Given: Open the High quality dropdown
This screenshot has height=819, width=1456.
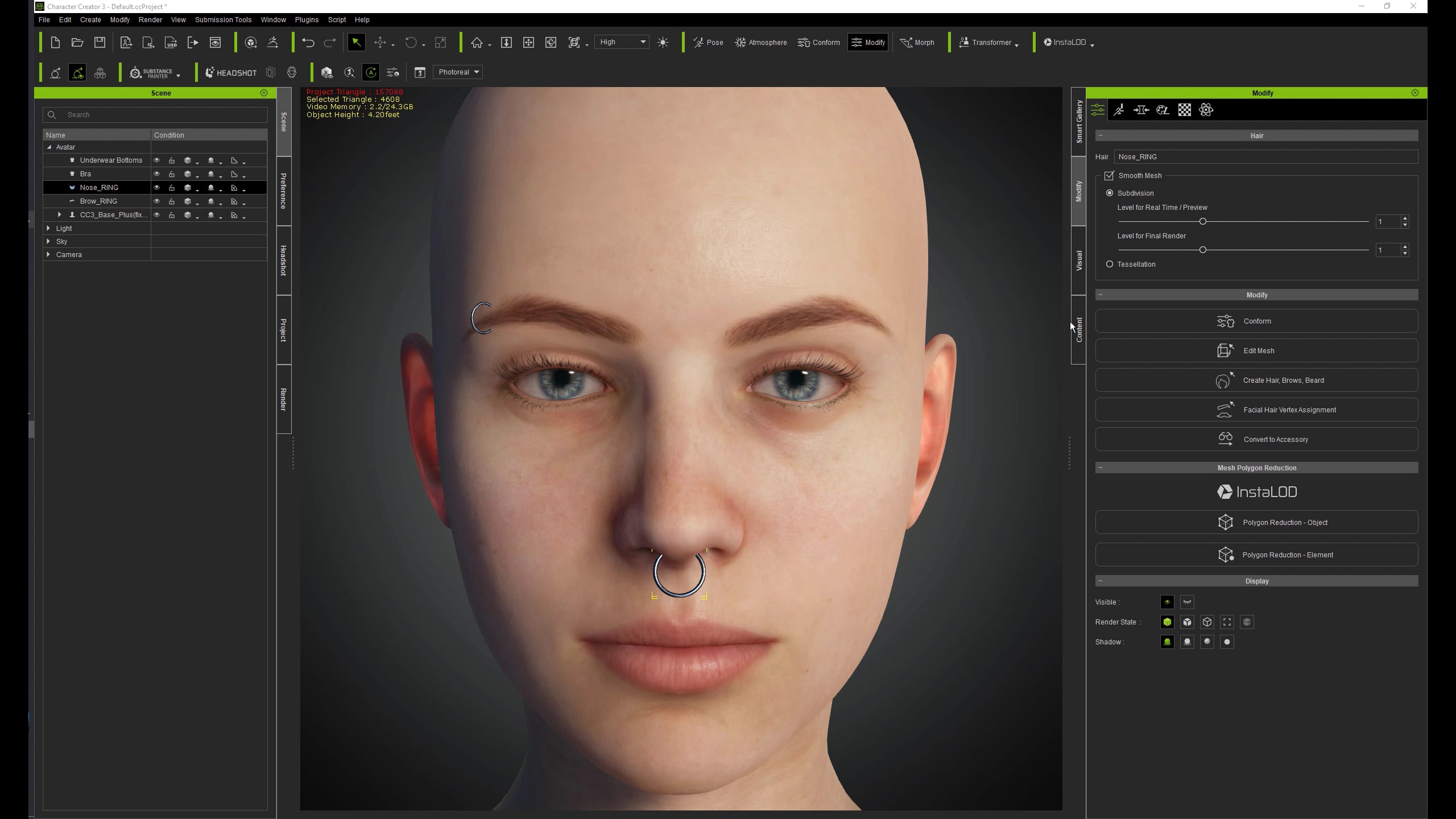Looking at the screenshot, I should pyautogui.click(x=622, y=42).
